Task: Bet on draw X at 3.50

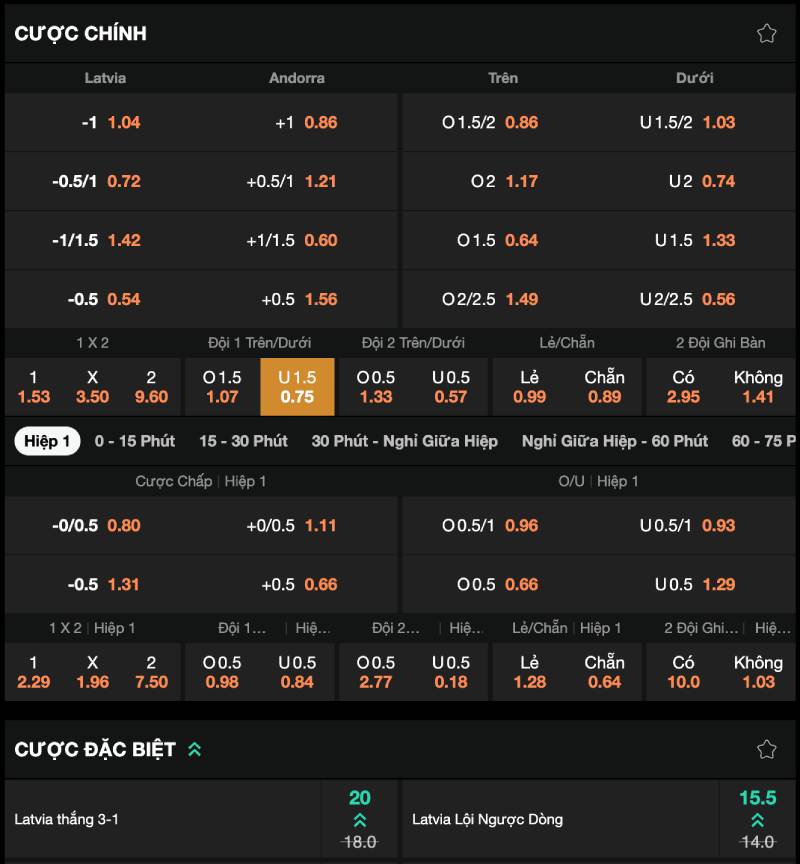Action: [x=92, y=386]
